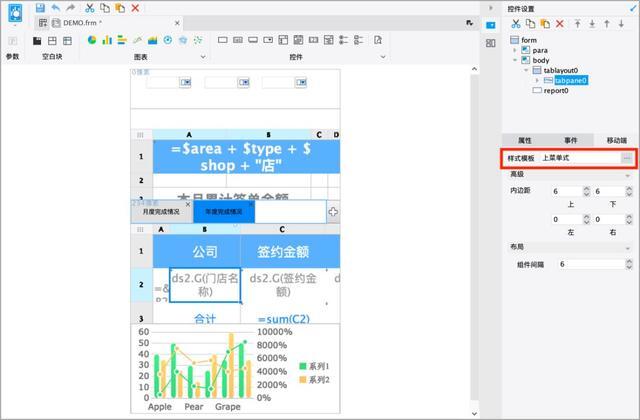Open style template ellipsis button
The height and width of the screenshot is (420, 640).
[x=627, y=158]
